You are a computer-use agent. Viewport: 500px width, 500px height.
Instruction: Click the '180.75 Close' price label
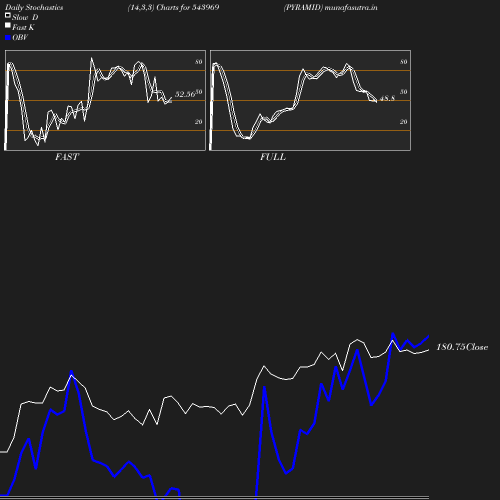[462, 347]
